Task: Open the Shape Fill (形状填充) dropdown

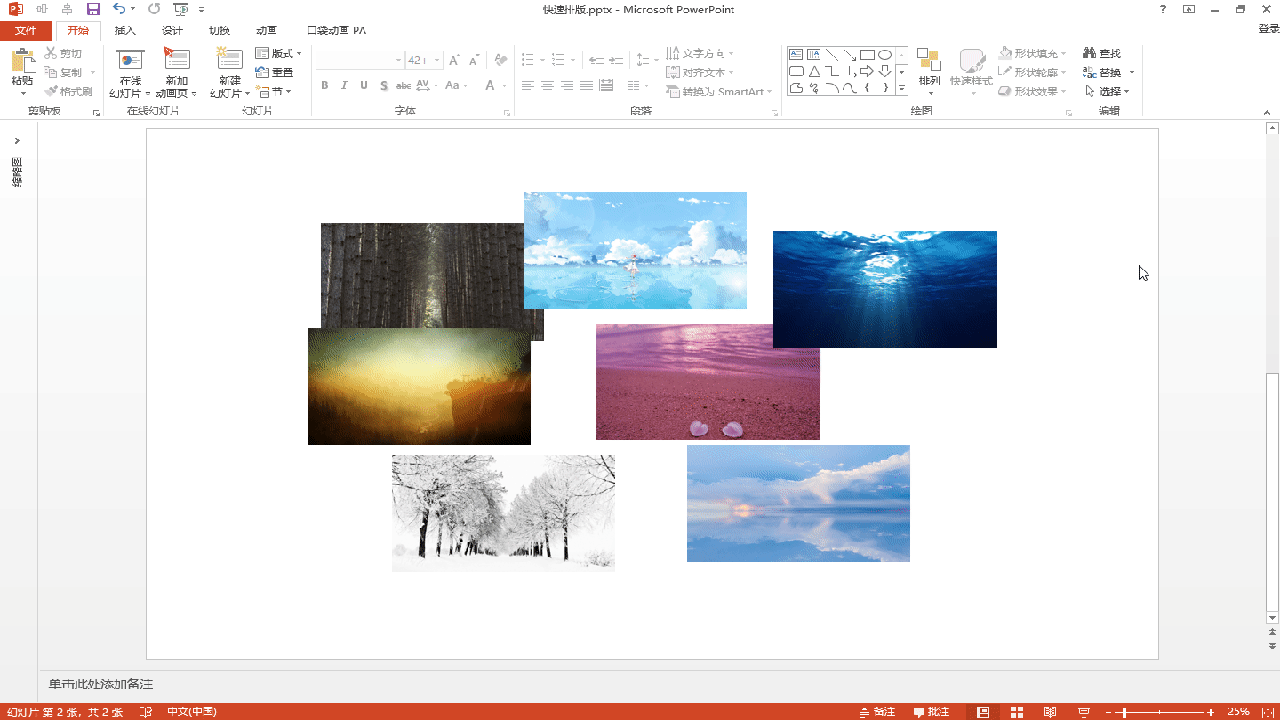Action: click(x=1033, y=53)
